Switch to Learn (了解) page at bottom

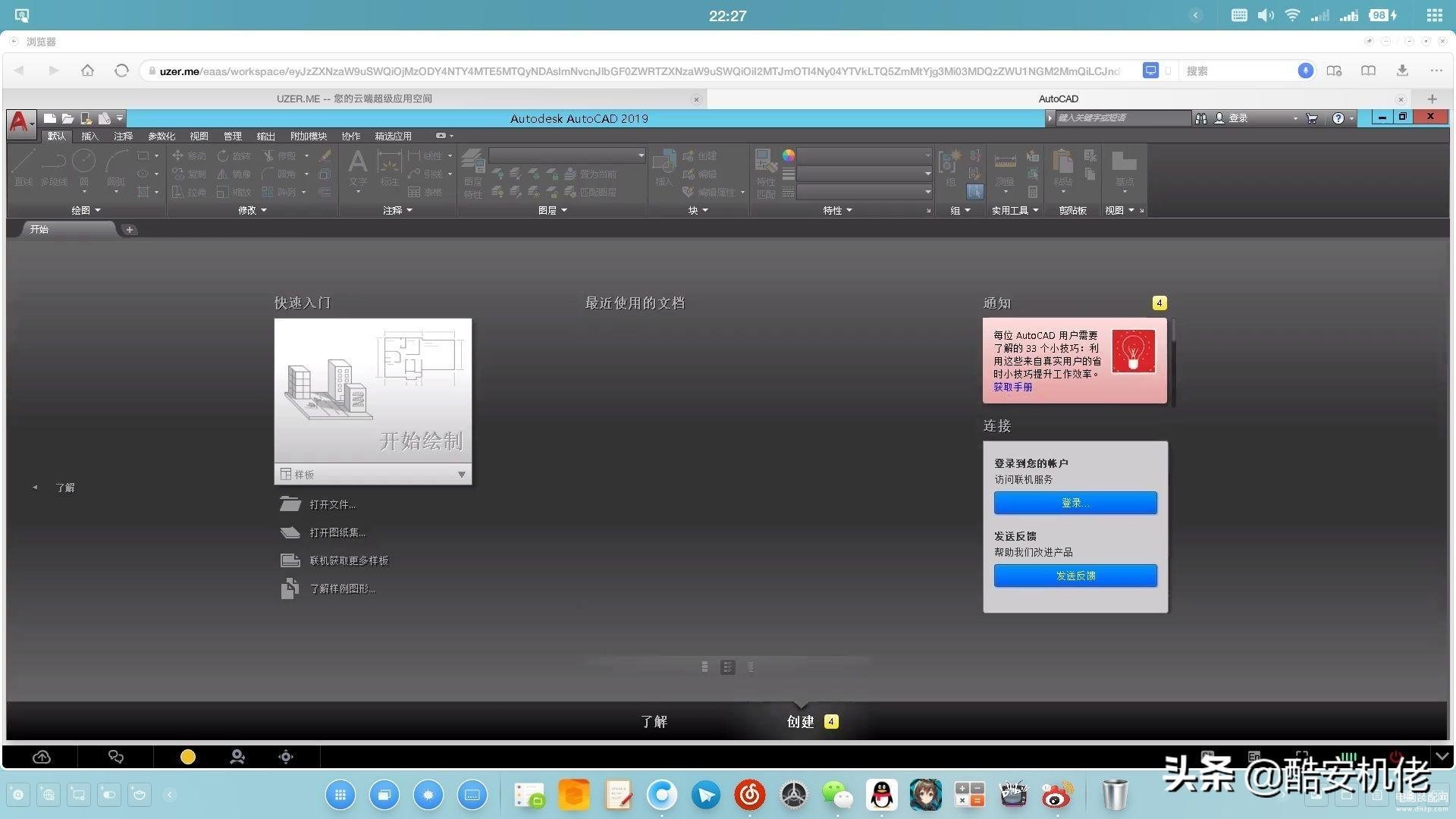click(x=654, y=722)
